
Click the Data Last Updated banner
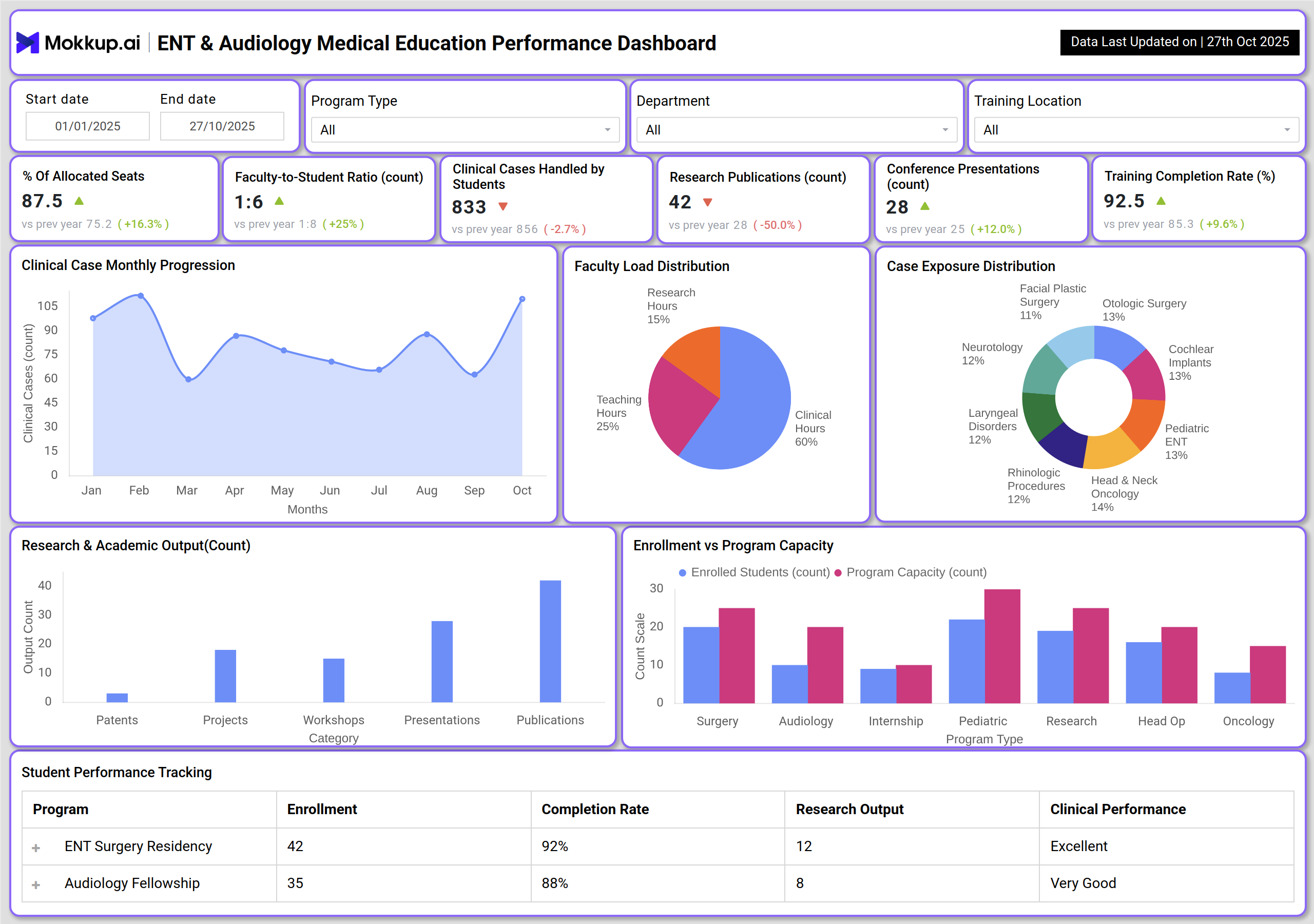1180,42
